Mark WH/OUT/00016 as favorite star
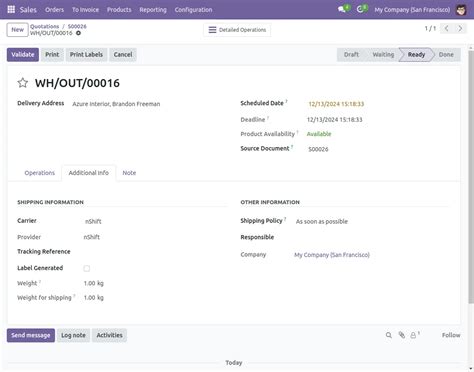The width and height of the screenshot is (474, 372). point(23,83)
